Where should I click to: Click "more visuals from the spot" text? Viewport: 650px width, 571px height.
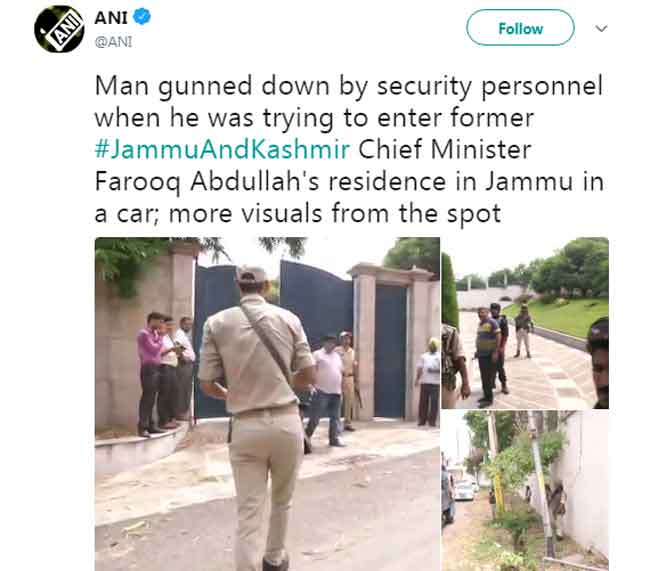tap(335, 214)
